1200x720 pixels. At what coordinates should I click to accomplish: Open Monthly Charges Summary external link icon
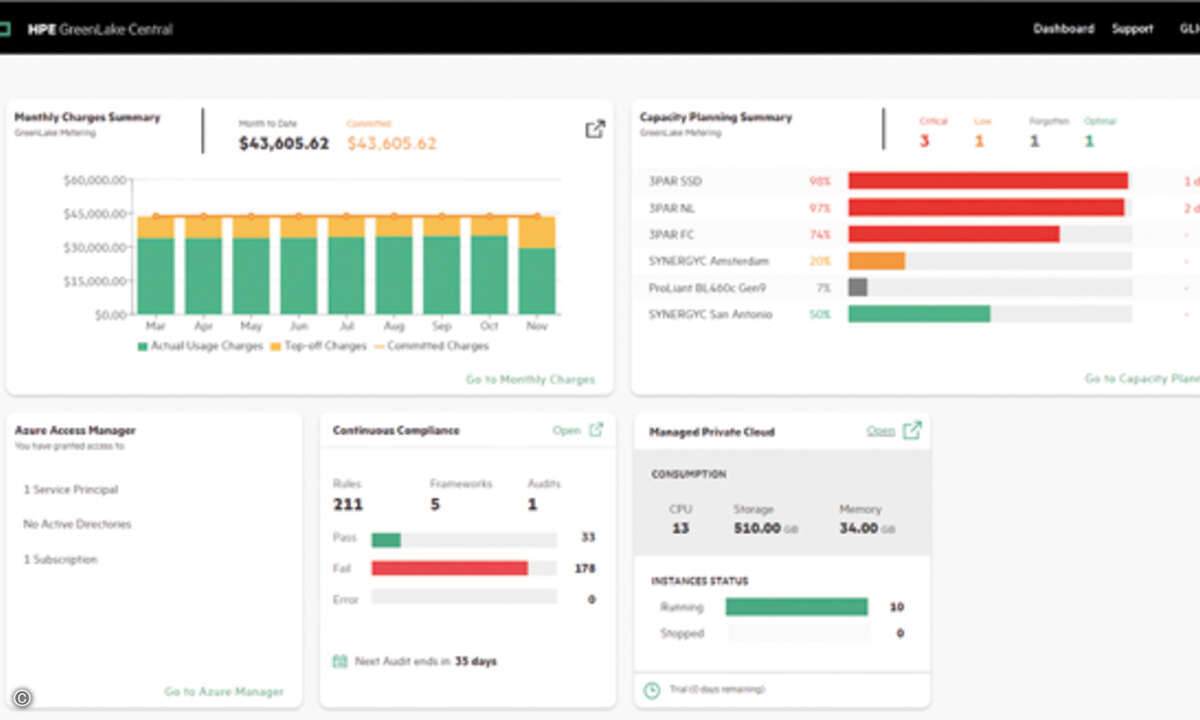[x=595, y=129]
